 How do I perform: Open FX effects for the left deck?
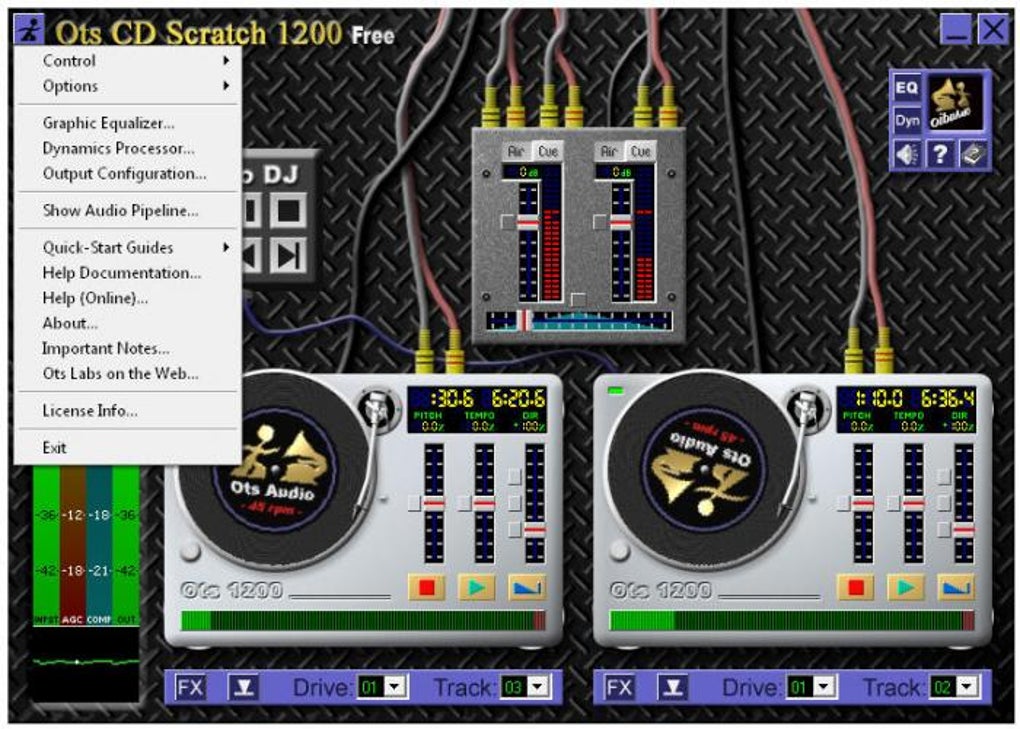pyautogui.click(x=191, y=687)
